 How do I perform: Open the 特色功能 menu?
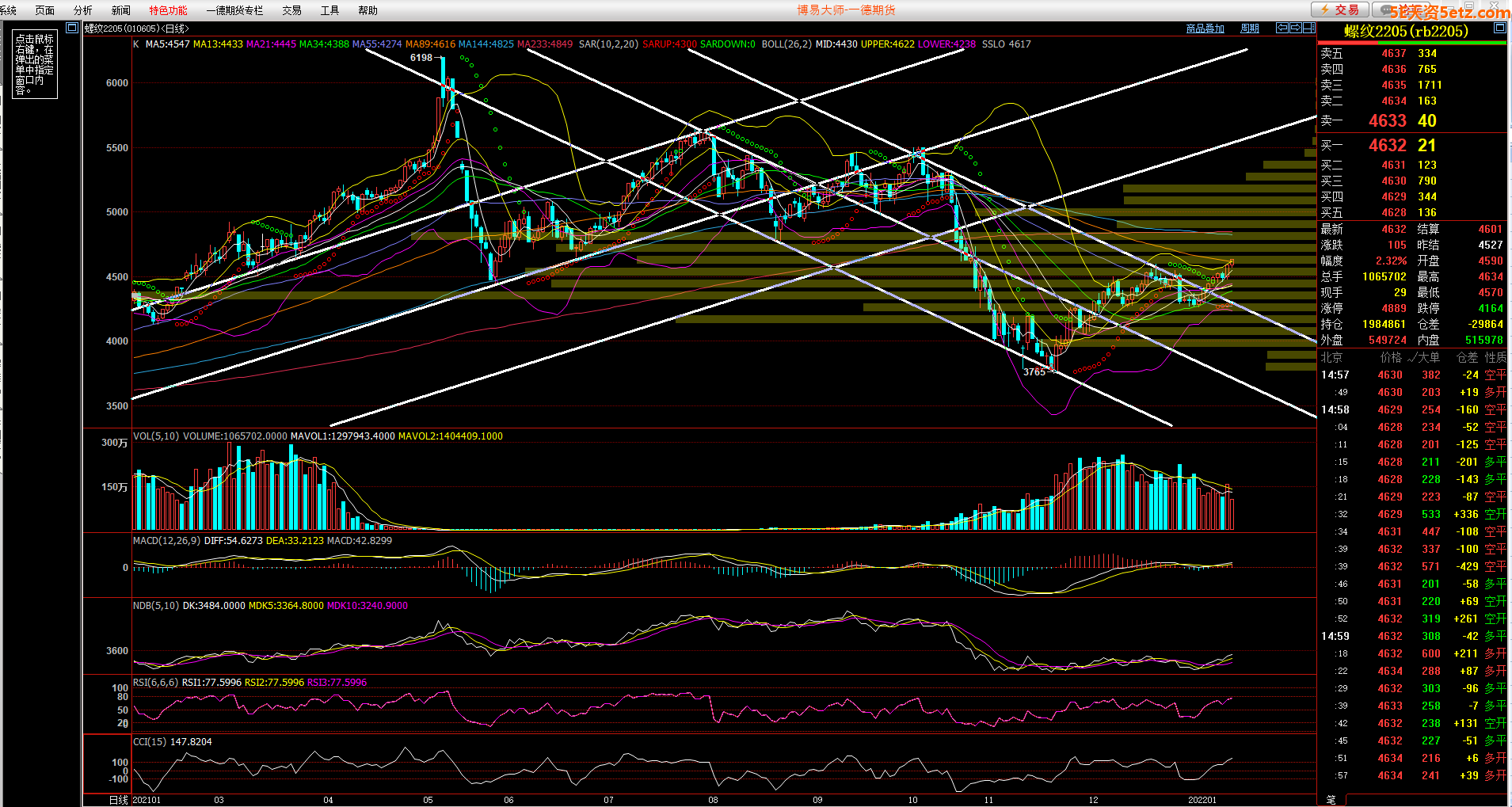[168, 10]
